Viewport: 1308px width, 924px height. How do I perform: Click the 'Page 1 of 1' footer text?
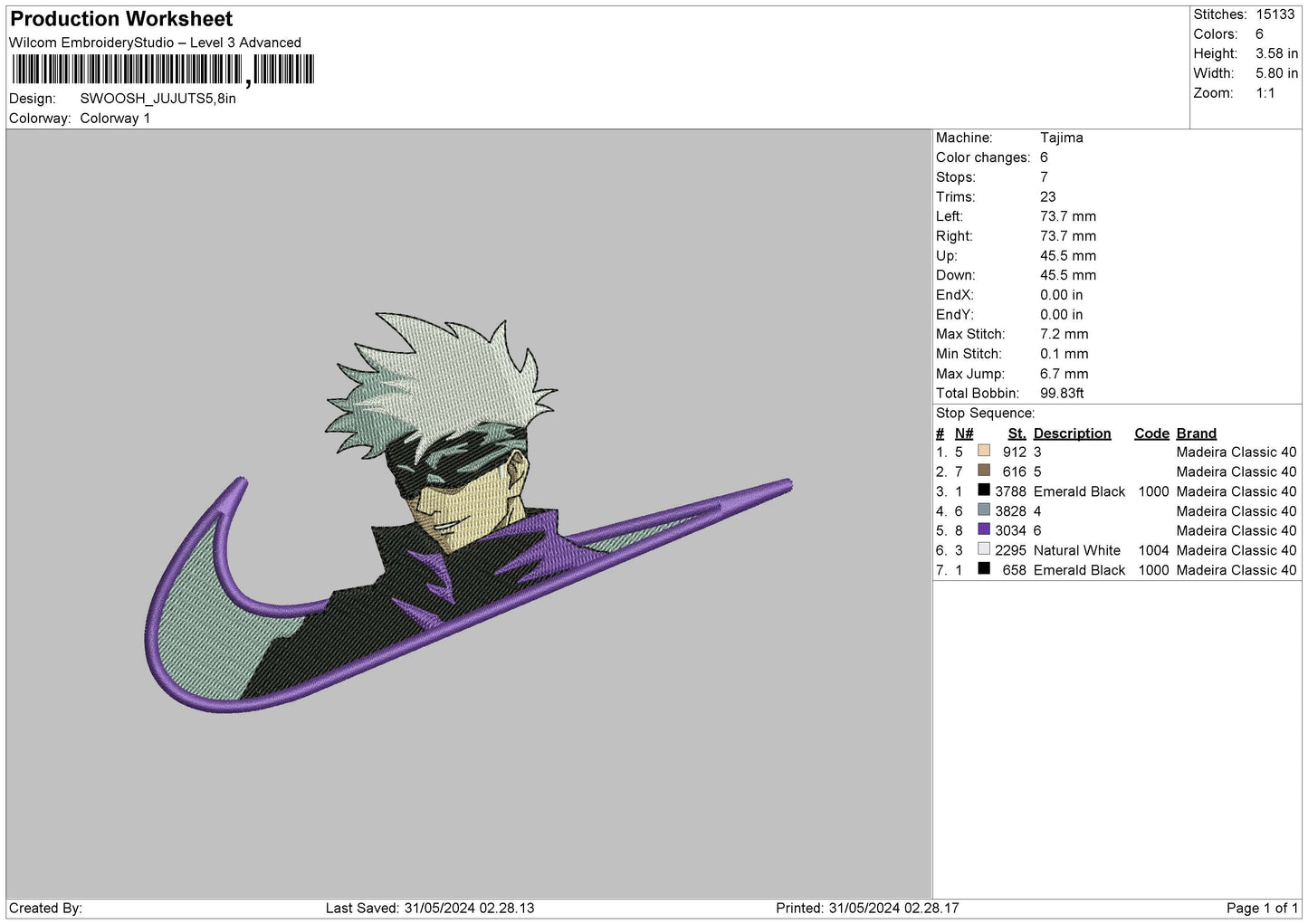coord(1262,908)
